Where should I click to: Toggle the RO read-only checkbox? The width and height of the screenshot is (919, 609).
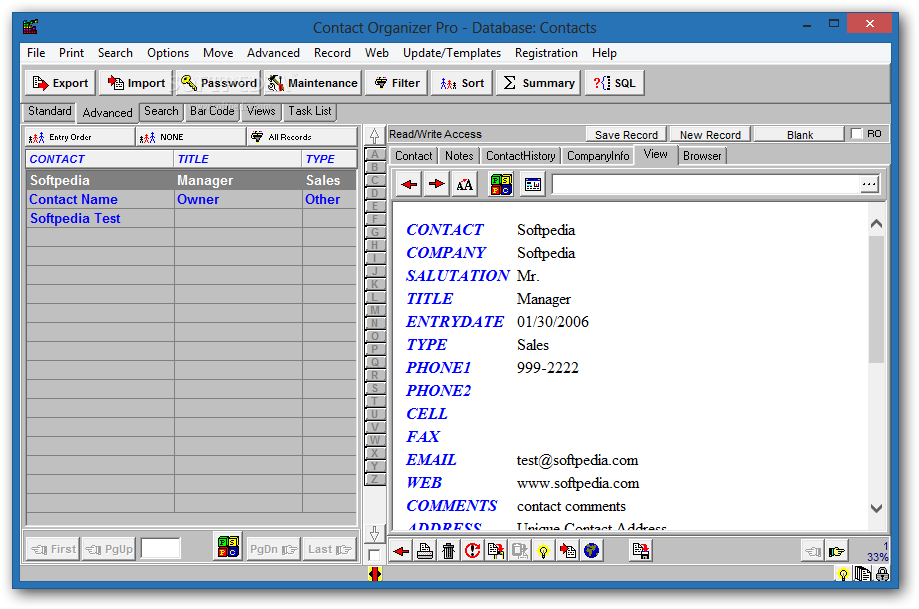click(x=856, y=134)
